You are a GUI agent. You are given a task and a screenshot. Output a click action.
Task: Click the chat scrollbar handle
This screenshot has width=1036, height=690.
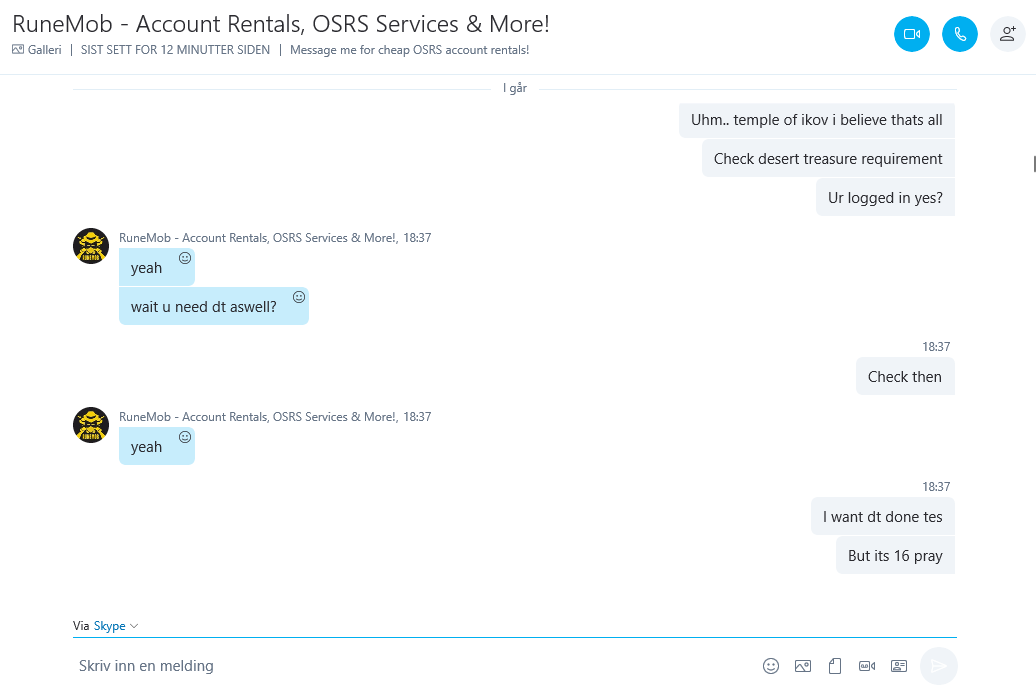tap(1034, 163)
